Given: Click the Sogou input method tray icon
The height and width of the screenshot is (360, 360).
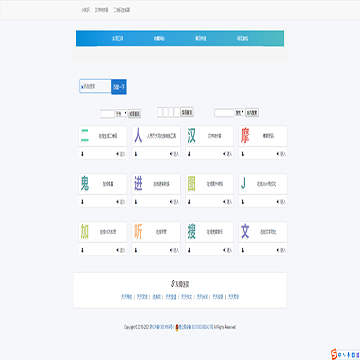Looking at the screenshot, I should 334,353.
